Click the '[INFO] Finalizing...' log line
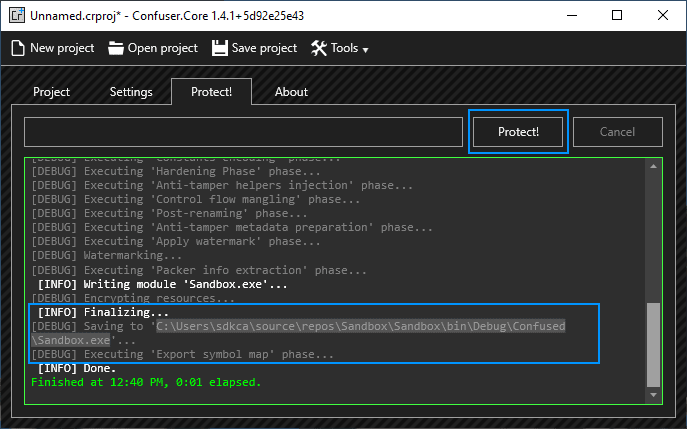 tap(103, 312)
